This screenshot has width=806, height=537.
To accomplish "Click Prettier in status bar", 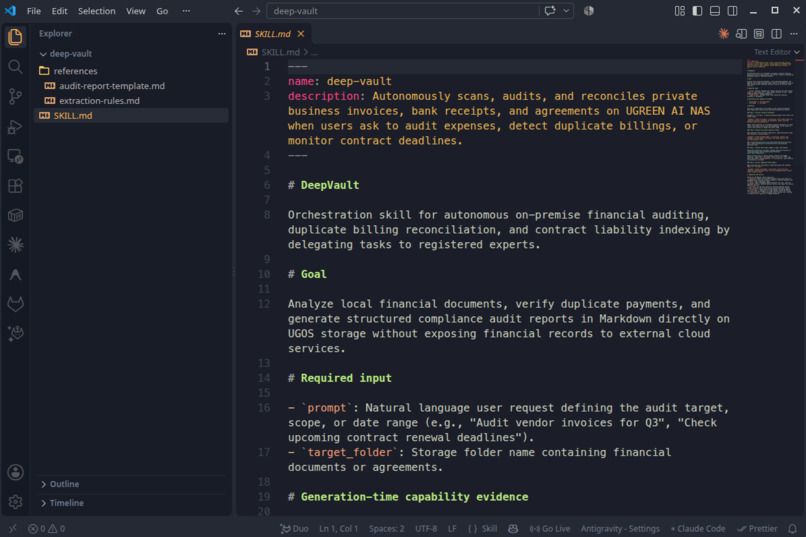I will 757,529.
